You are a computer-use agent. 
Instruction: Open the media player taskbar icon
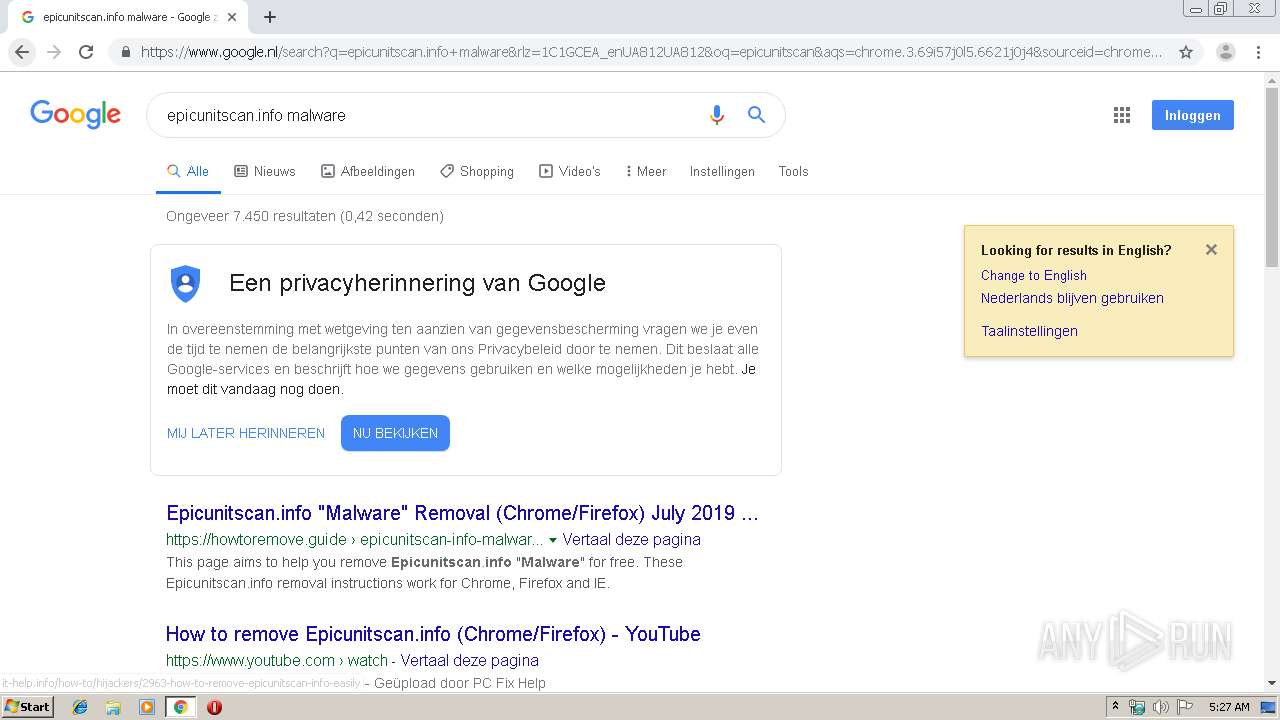(x=147, y=707)
